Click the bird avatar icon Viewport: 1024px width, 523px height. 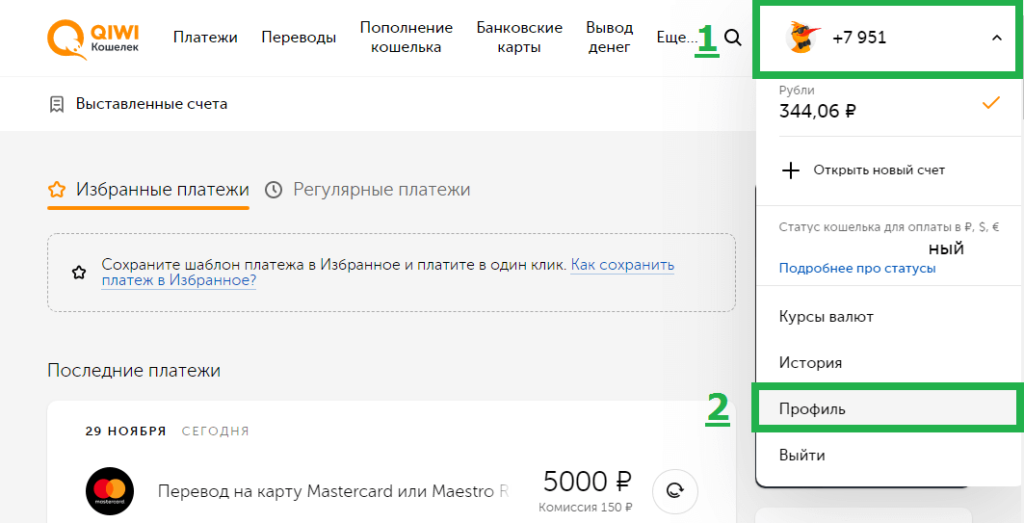801,38
